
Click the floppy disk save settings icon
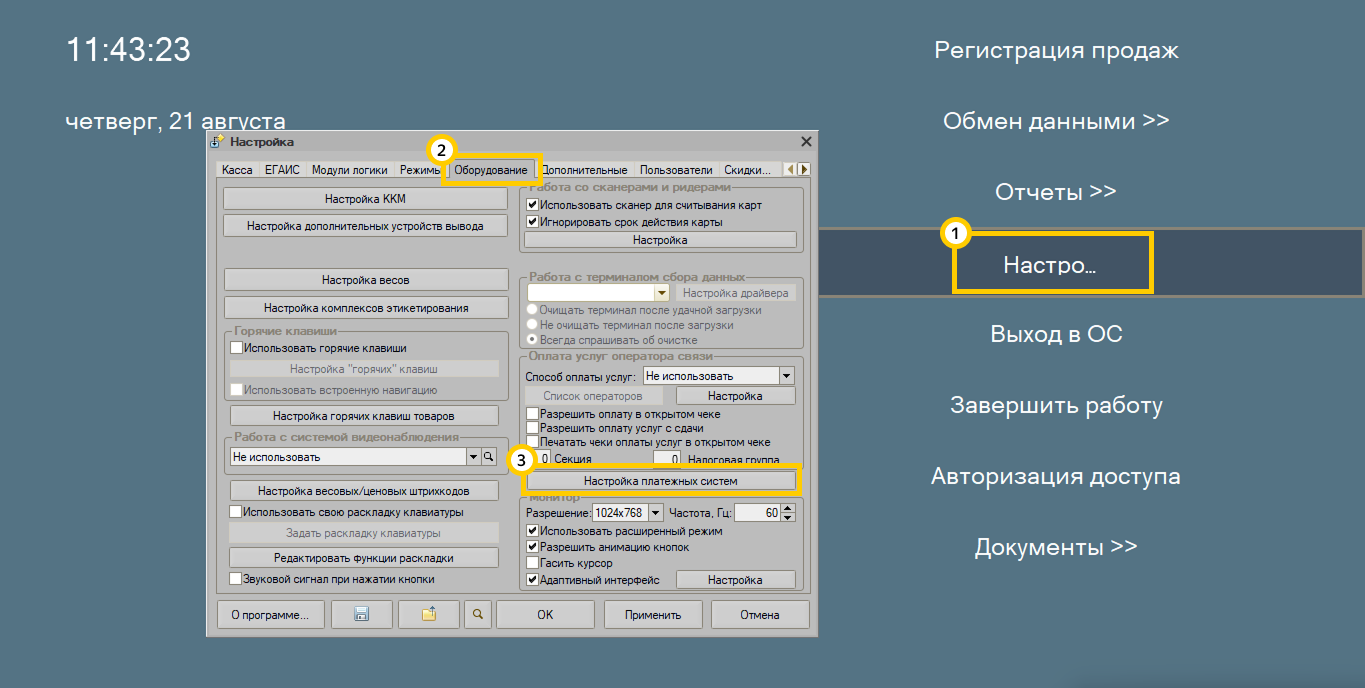tap(361, 615)
